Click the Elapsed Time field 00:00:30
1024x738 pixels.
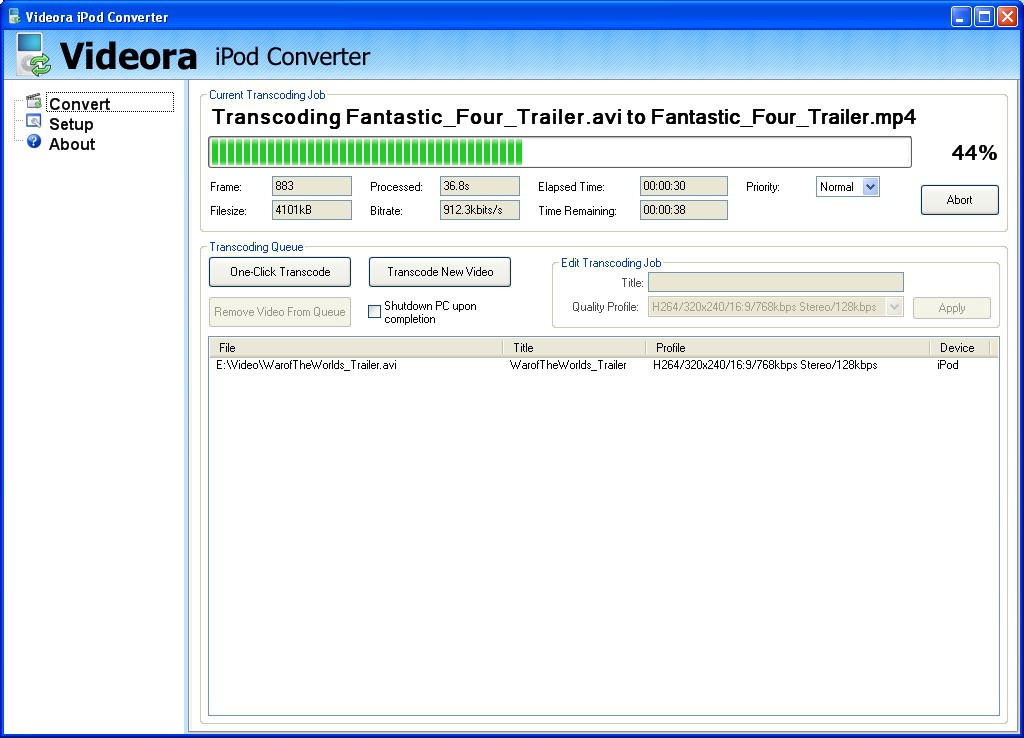click(684, 186)
